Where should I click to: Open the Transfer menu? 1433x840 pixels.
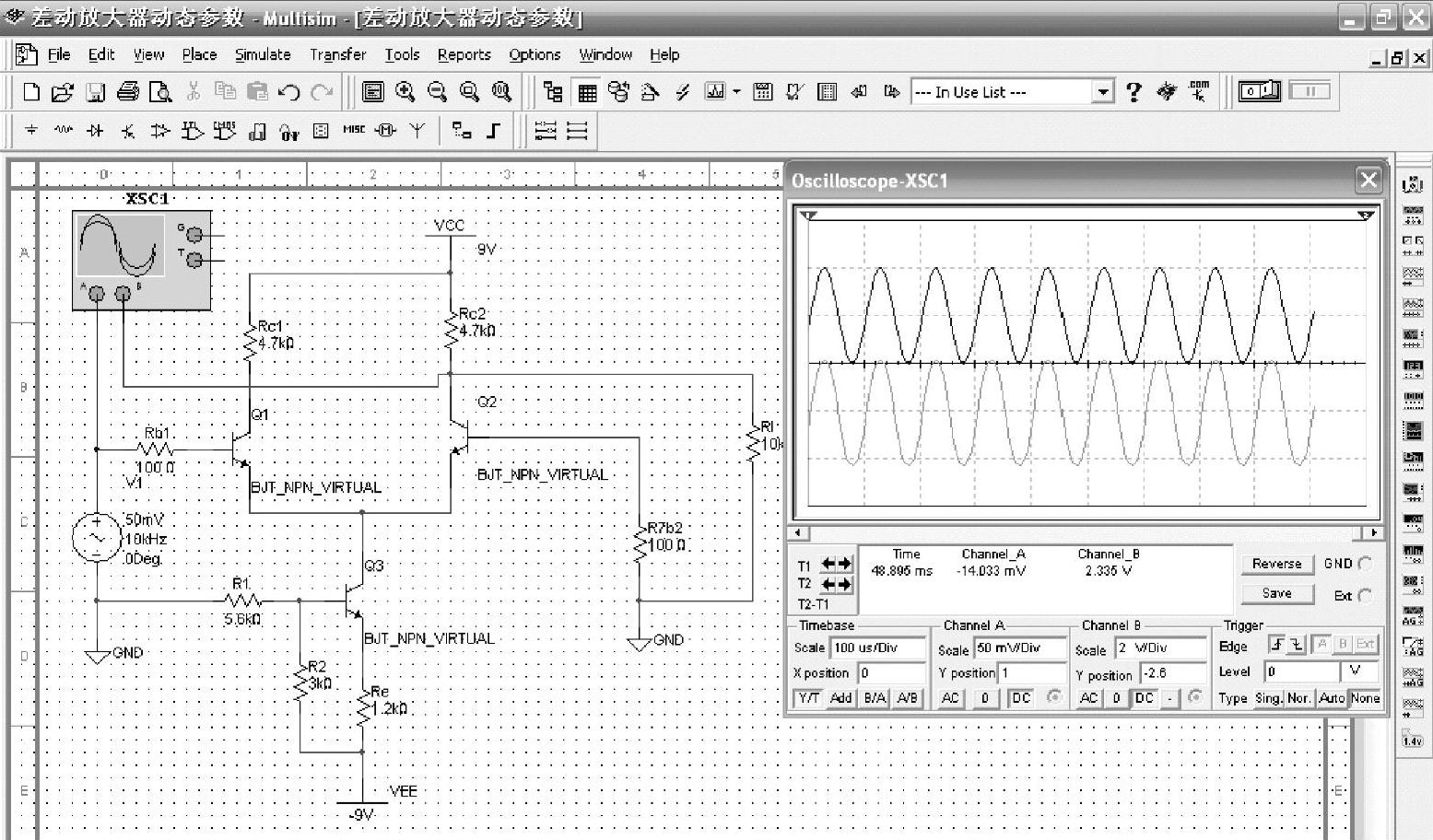[x=337, y=54]
